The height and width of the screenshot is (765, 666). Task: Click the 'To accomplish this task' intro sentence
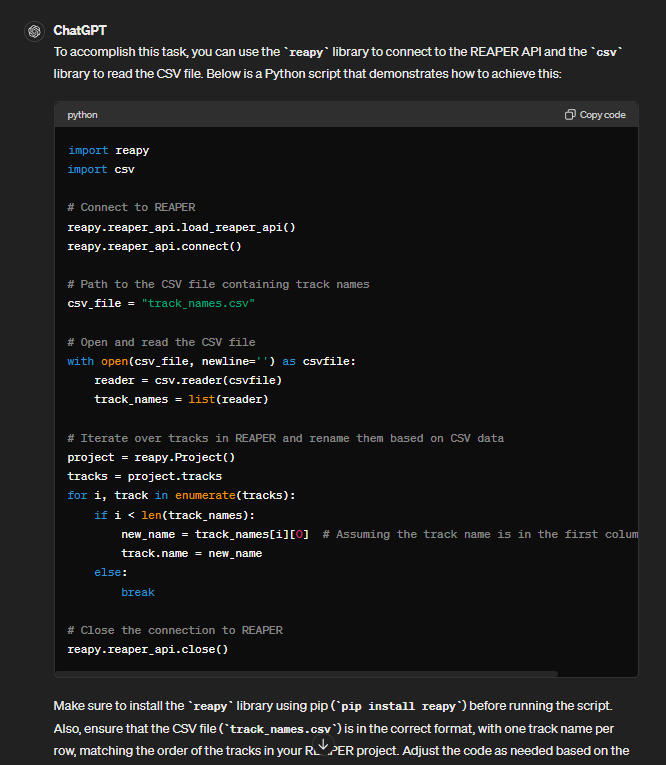[337, 63]
